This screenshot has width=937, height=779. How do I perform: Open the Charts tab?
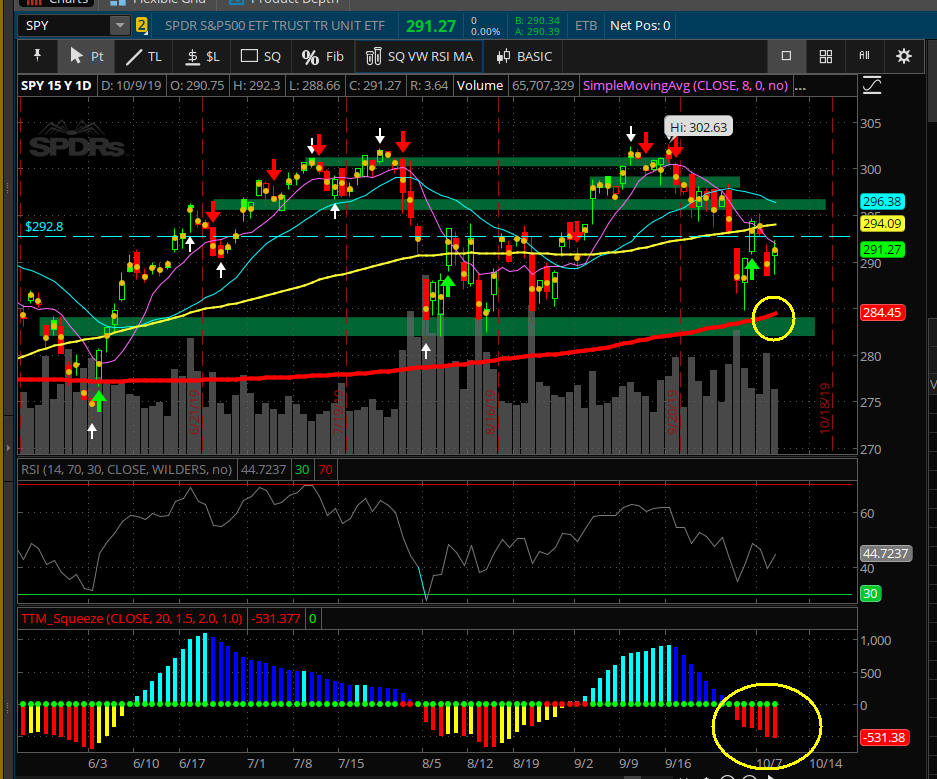coord(60,3)
